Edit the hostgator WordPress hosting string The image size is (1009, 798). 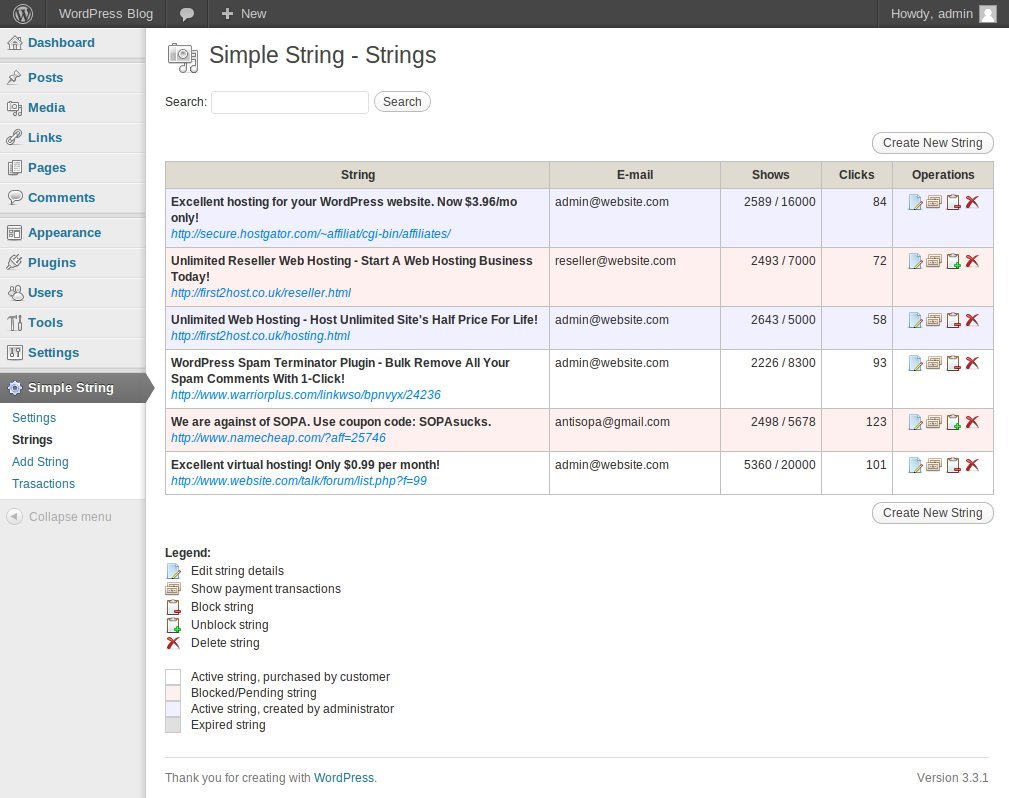[915, 203]
